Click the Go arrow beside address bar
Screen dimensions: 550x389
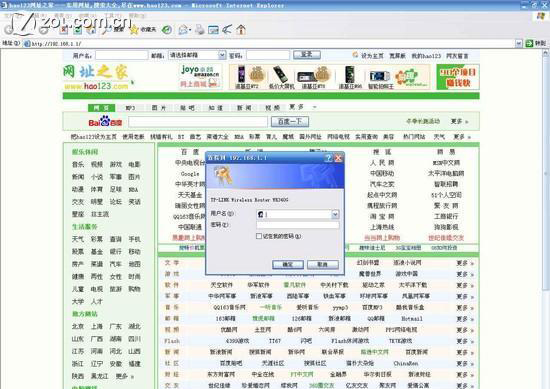point(530,43)
